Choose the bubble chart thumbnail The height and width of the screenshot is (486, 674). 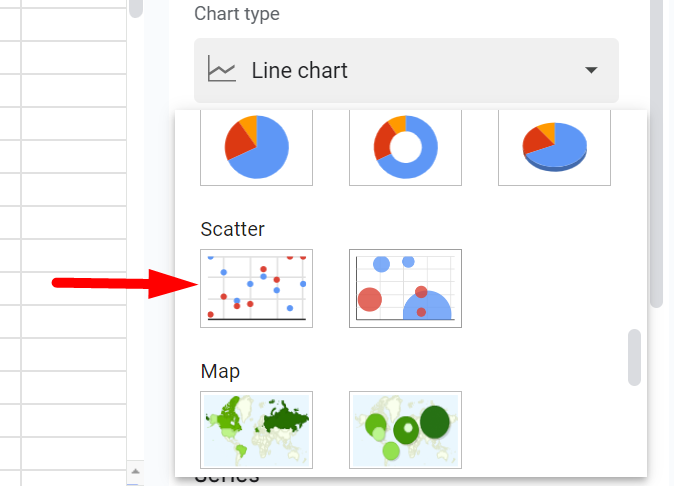point(405,288)
